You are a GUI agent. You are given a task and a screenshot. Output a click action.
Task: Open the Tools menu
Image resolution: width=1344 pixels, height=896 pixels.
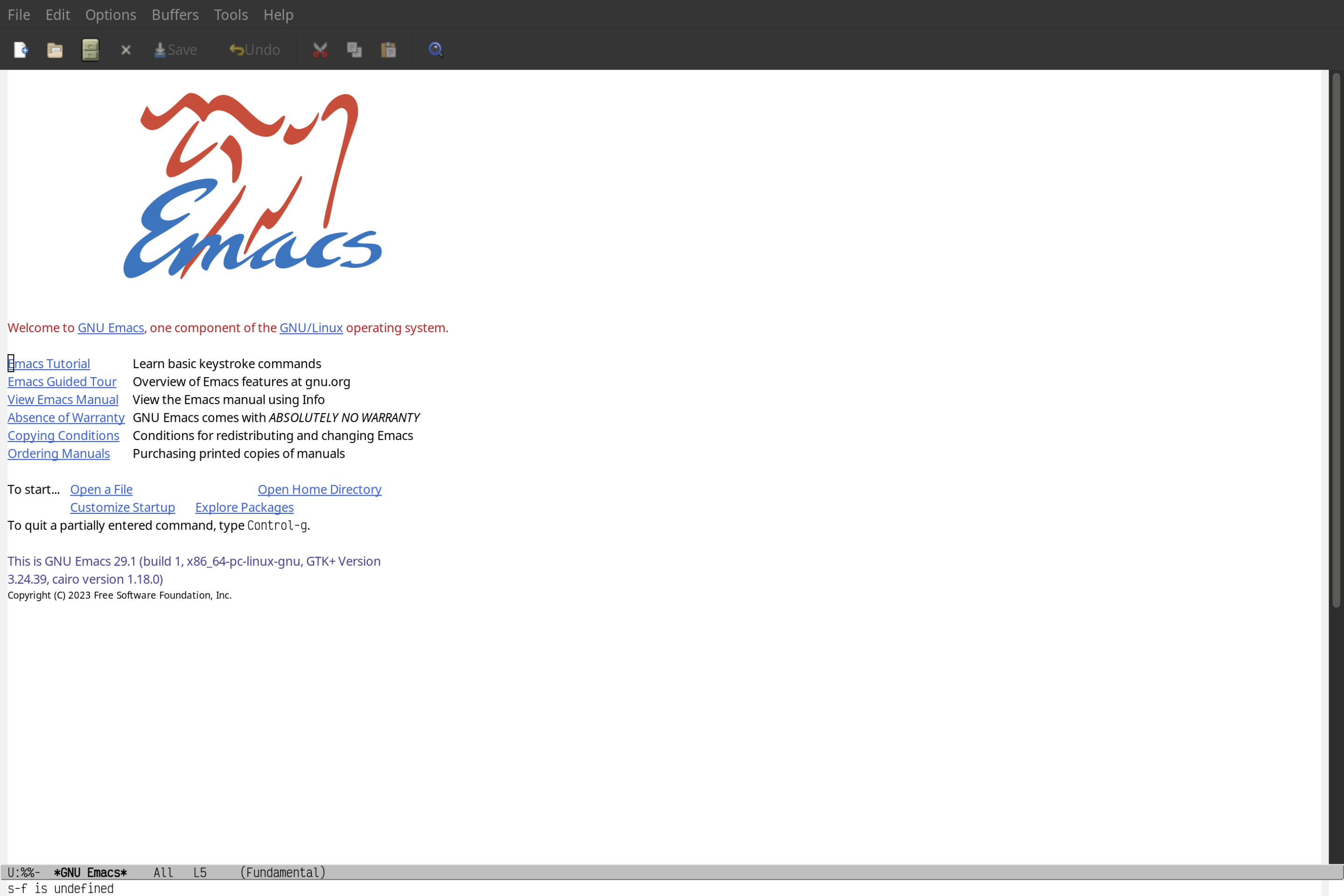pyautogui.click(x=230, y=14)
